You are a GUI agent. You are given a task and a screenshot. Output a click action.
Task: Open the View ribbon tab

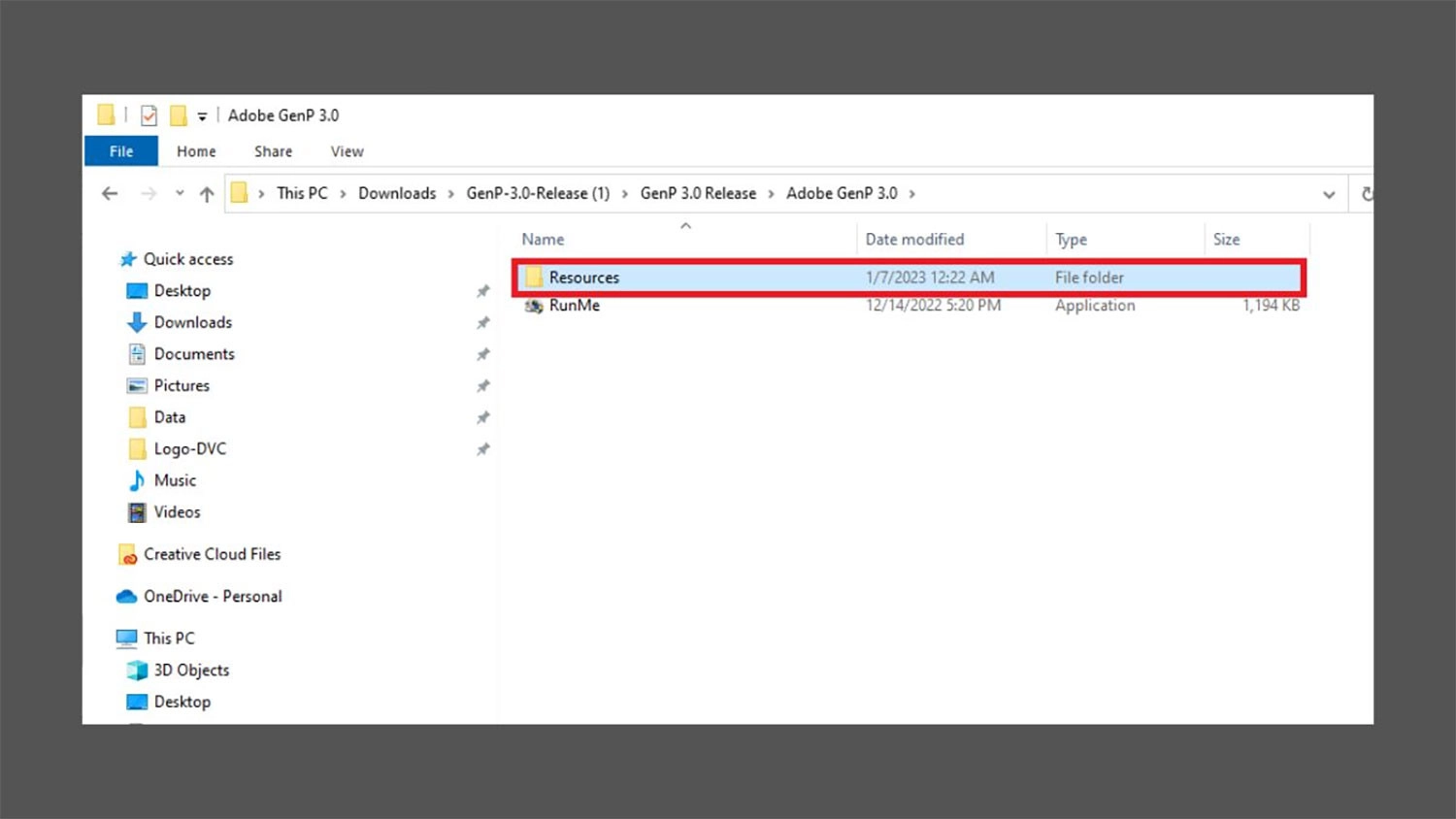click(347, 151)
